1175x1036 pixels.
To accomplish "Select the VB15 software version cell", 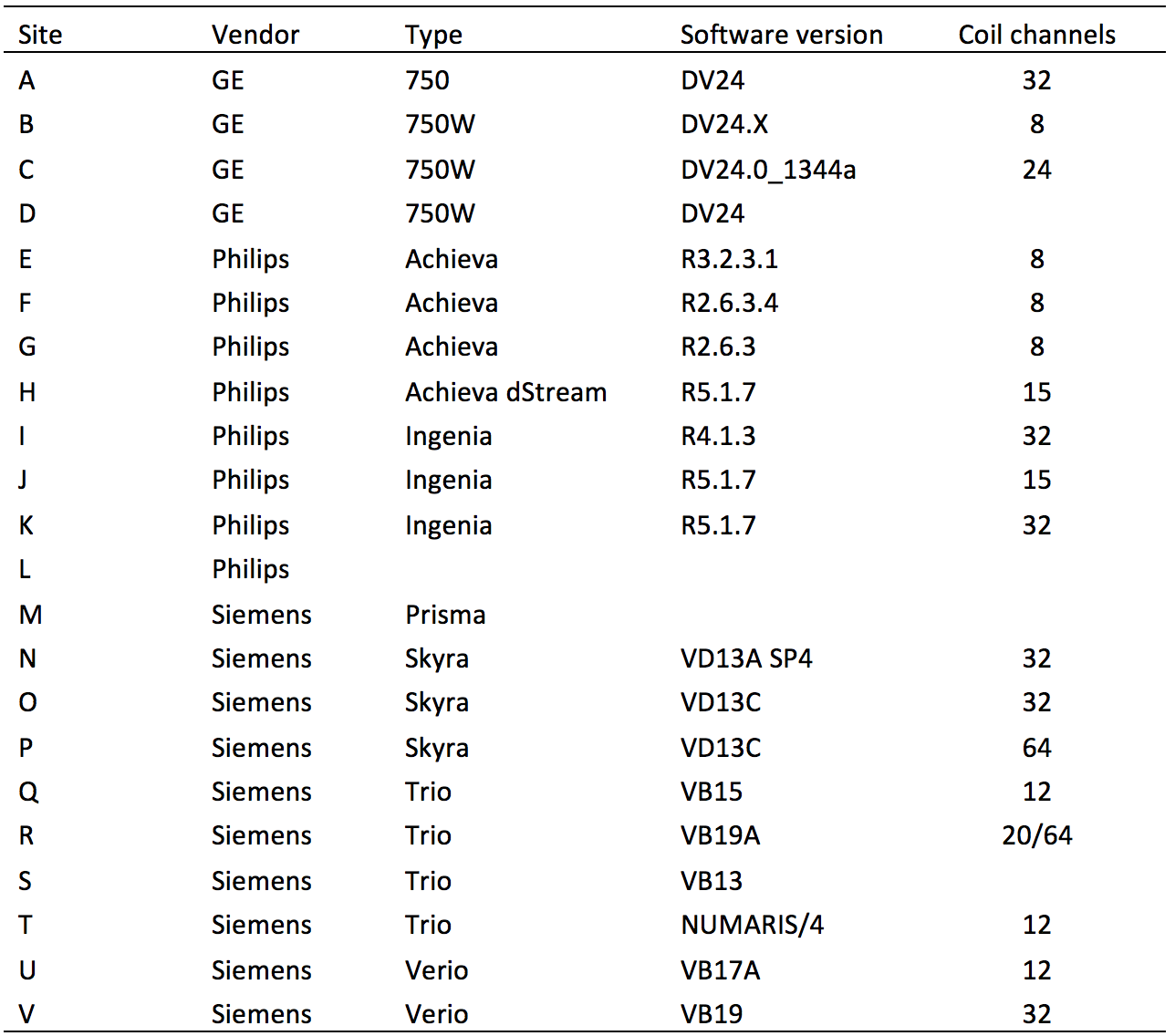I will coord(712,792).
